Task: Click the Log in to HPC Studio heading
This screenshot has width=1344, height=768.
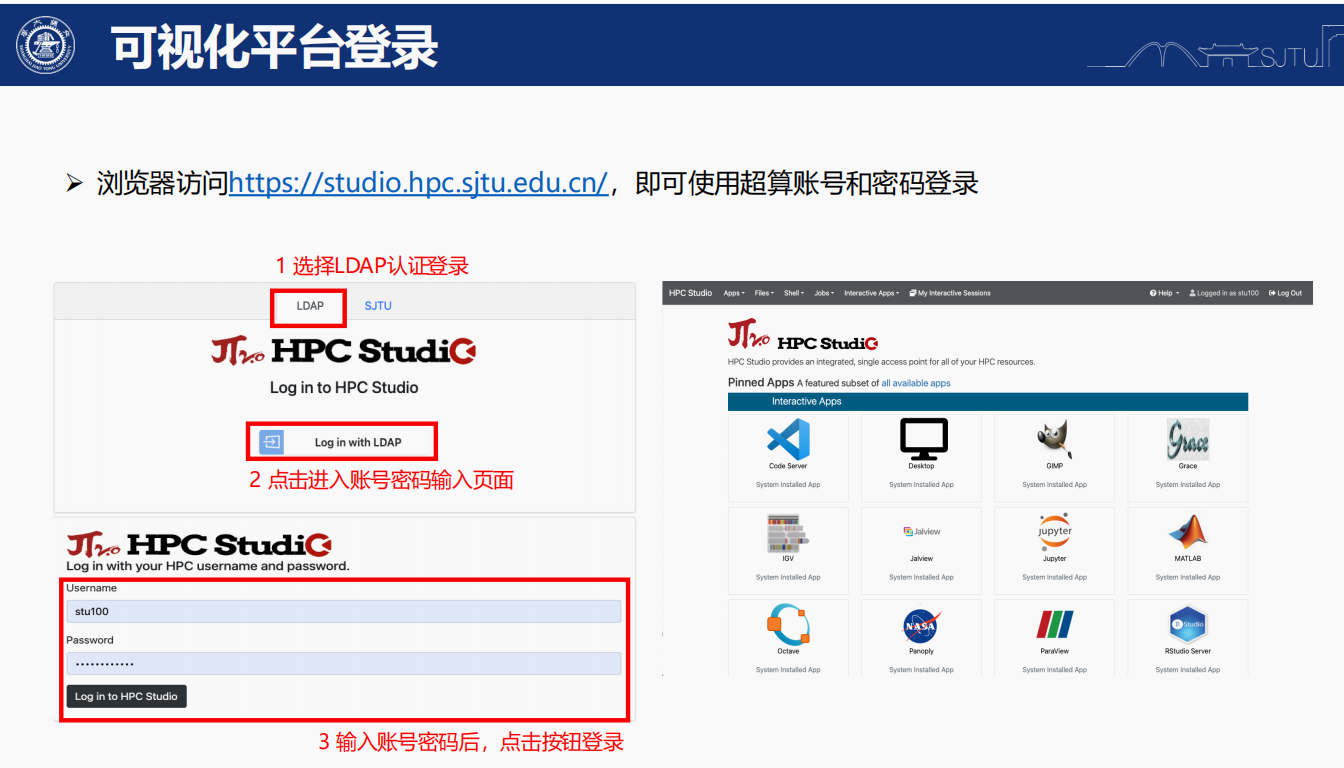Action: (x=344, y=387)
